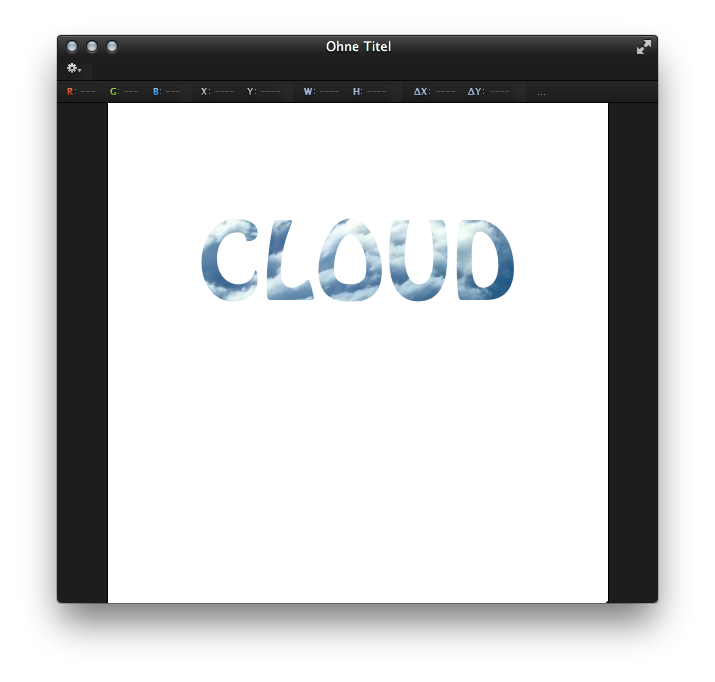Click the window title Ohne Titel
This screenshot has width=715, height=682.
pos(358,47)
